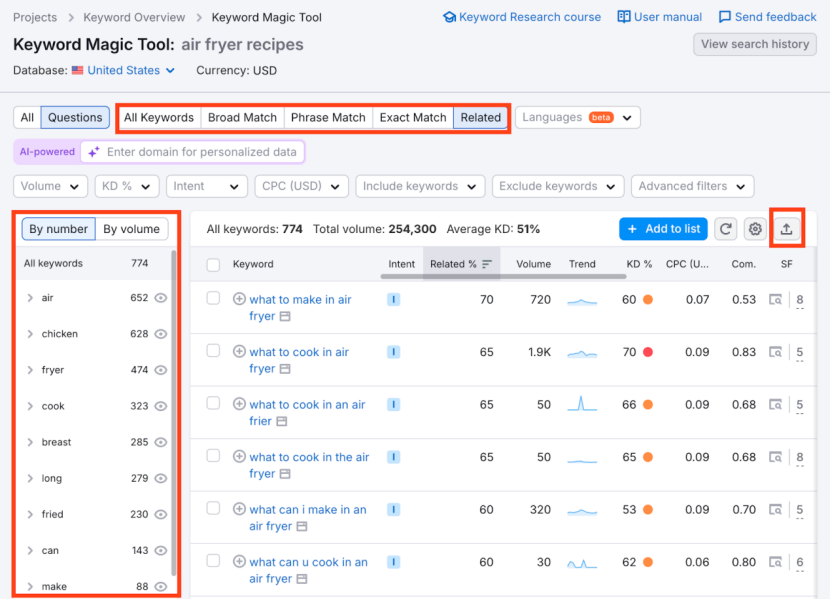Tick the checkbox for 'what to make in air fryer'
The height and width of the screenshot is (599, 831).
point(213,298)
